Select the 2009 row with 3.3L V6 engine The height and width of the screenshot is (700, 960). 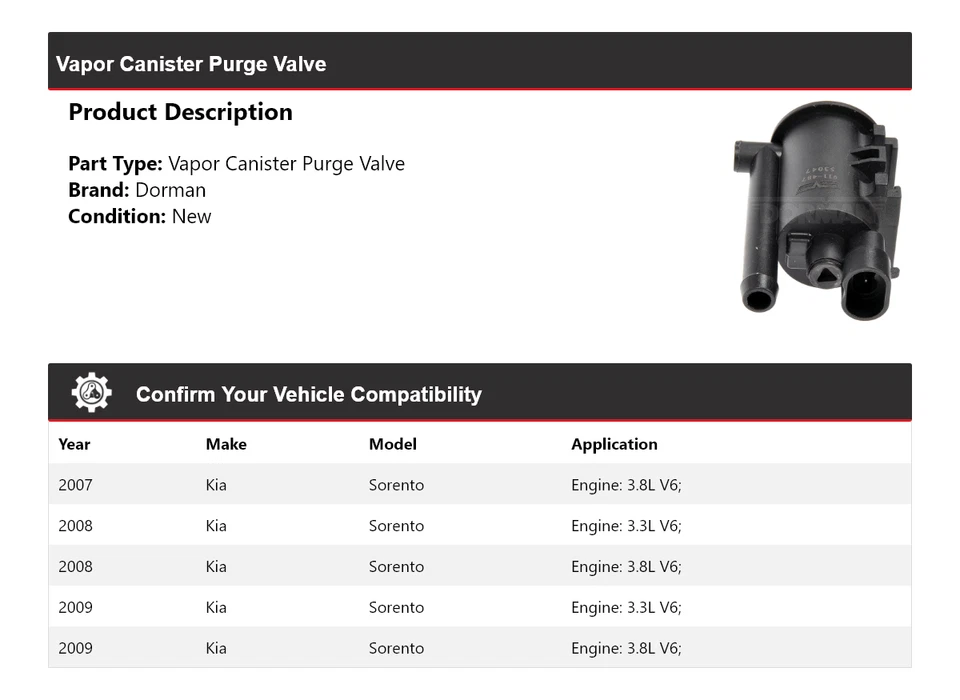click(x=479, y=607)
